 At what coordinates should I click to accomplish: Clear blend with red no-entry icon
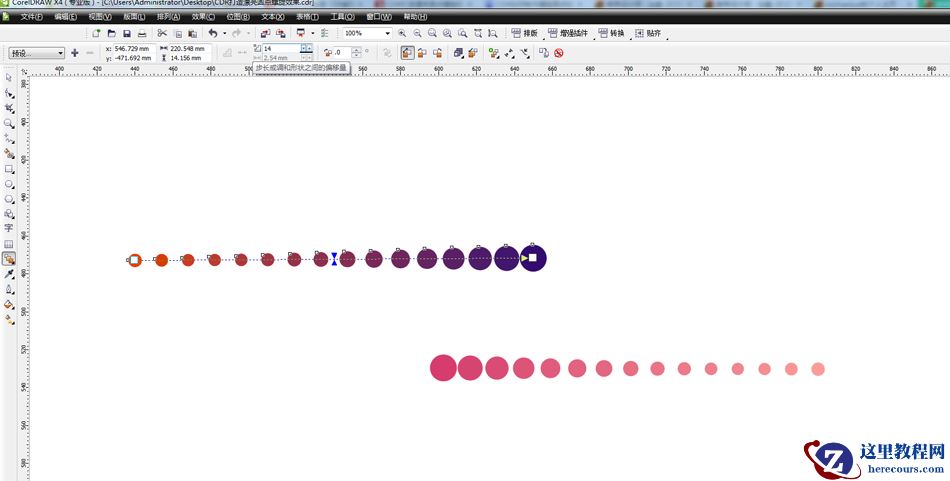pyautogui.click(x=559, y=53)
